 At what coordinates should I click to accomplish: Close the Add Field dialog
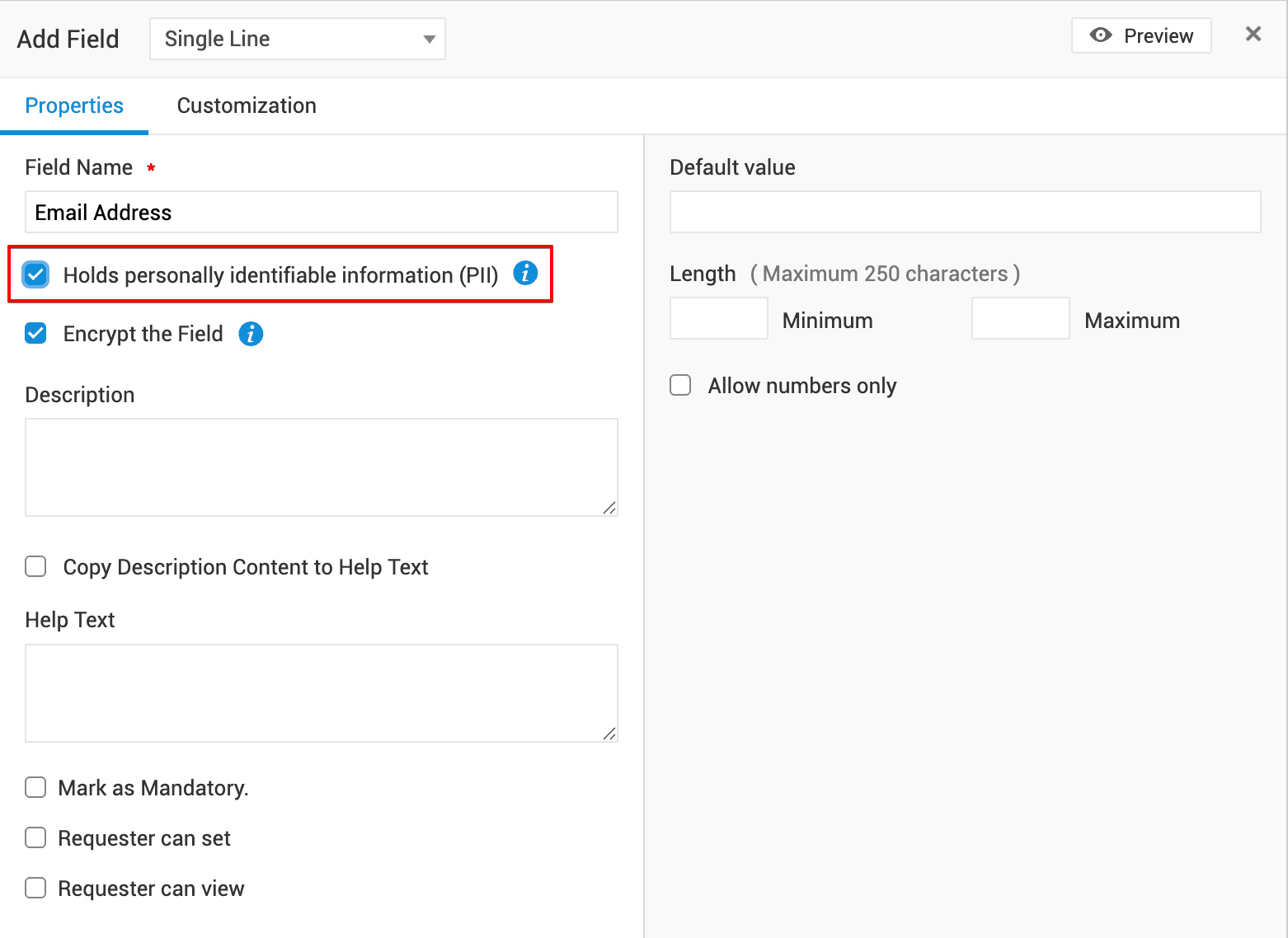(1253, 34)
